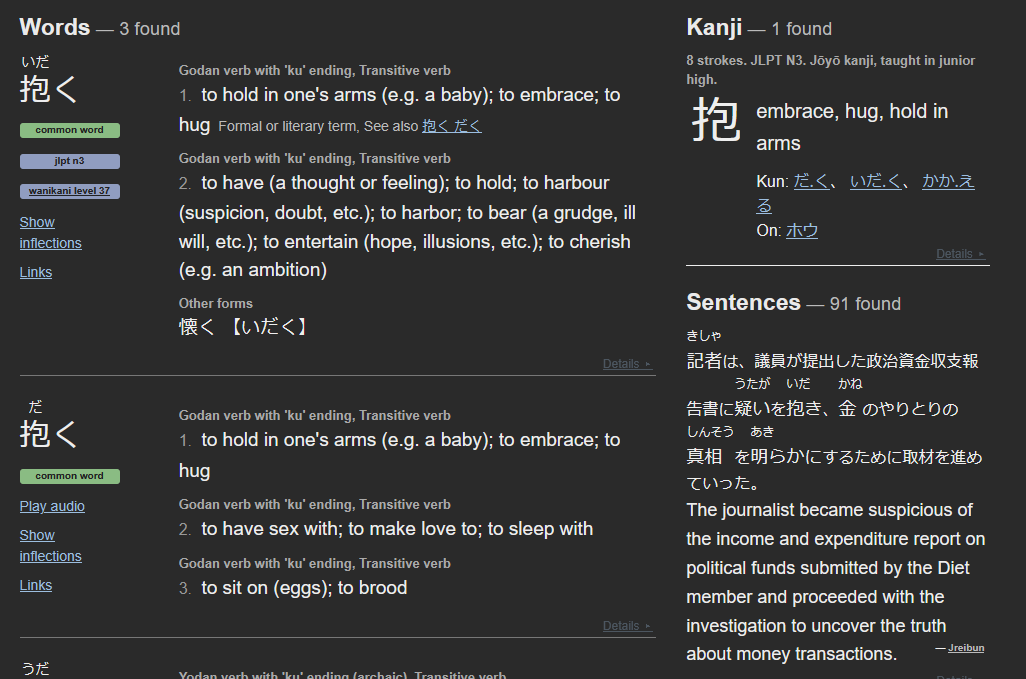Click the jlpt n3 tag

tap(69, 161)
